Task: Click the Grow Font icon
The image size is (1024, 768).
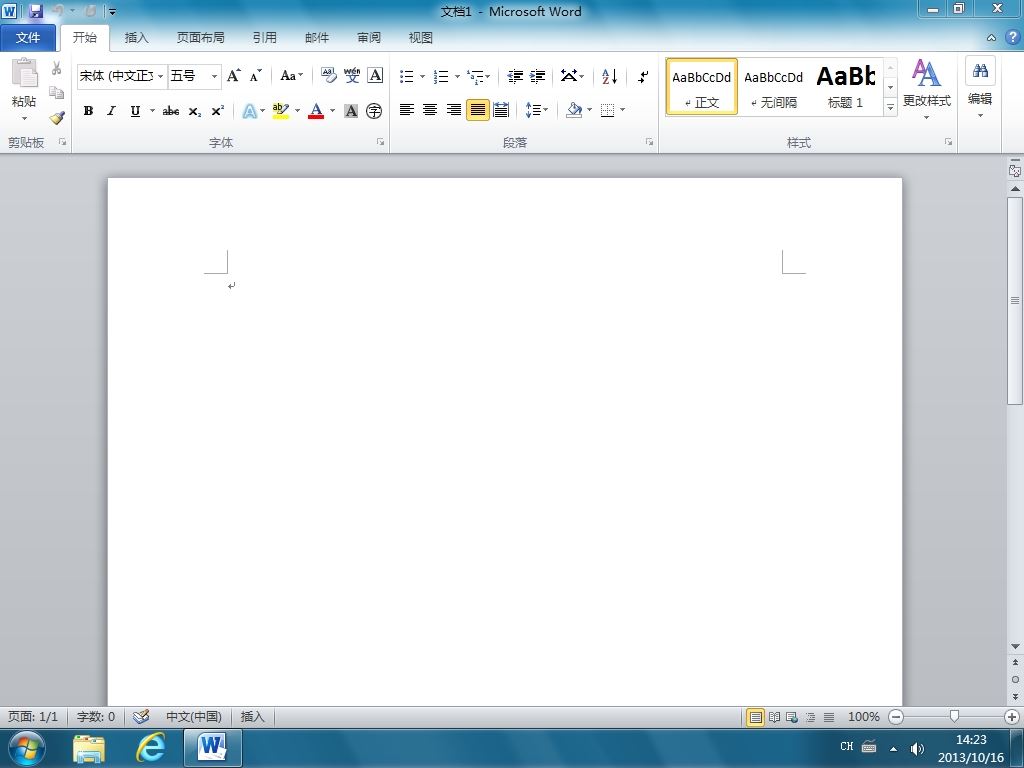Action: pyautogui.click(x=233, y=76)
